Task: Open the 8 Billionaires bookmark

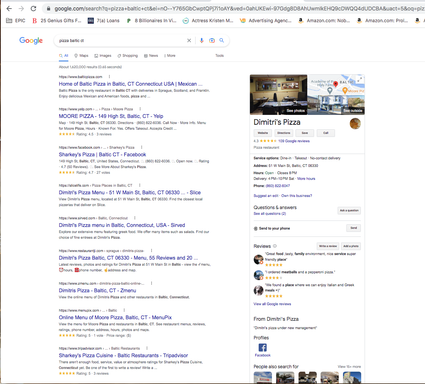Action: pyautogui.click(x=151, y=21)
